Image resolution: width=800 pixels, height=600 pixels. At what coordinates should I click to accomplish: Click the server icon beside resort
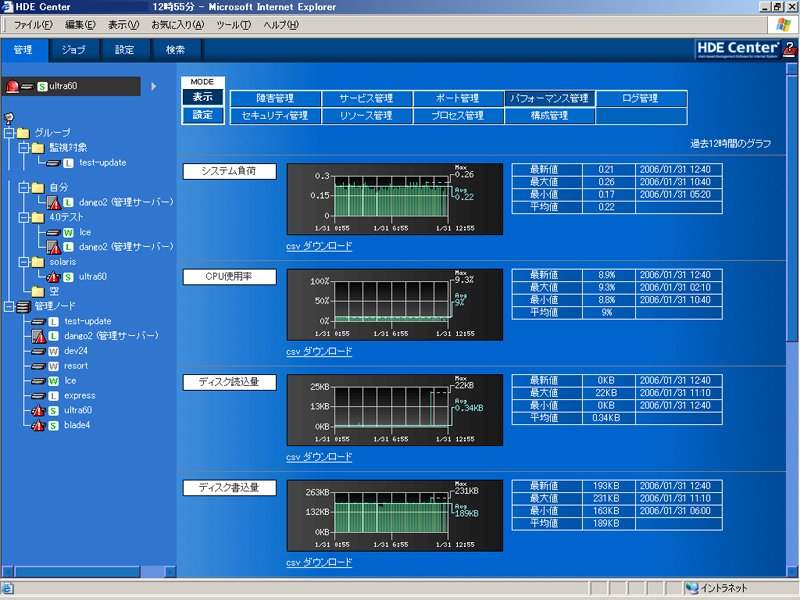point(38,366)
